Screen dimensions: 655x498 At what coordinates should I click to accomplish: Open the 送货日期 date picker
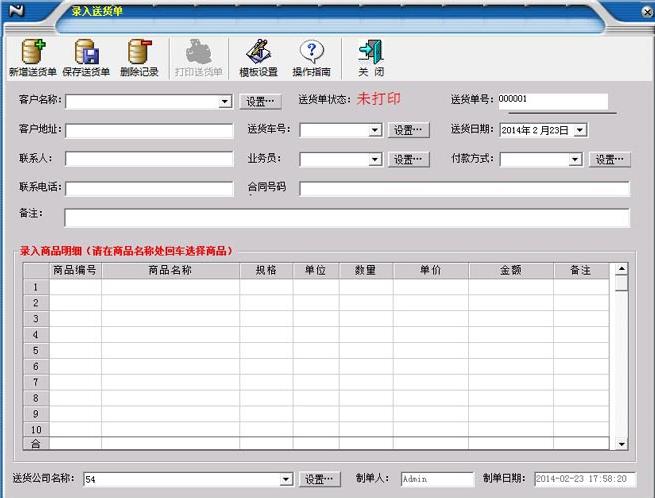(581, 130)
